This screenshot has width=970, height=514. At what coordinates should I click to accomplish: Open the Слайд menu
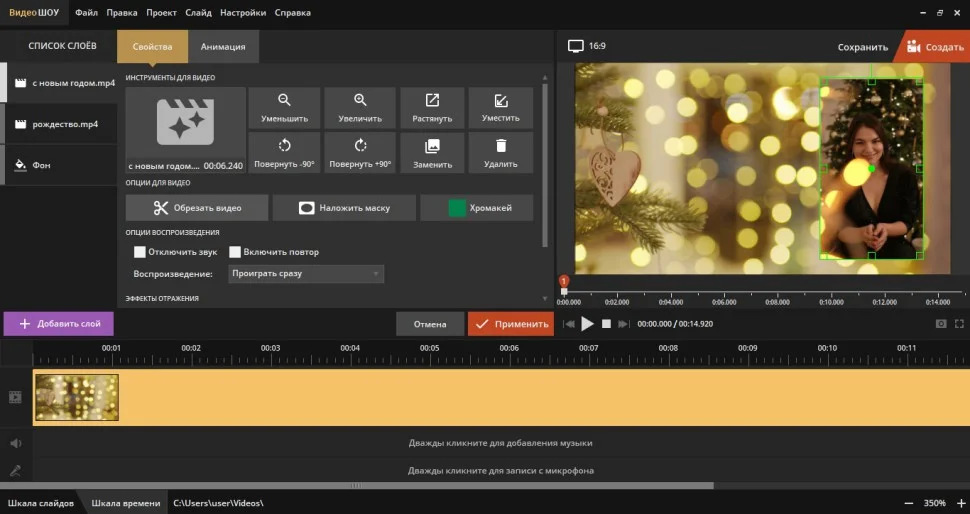pyautogui.click(x=198, y=13)
